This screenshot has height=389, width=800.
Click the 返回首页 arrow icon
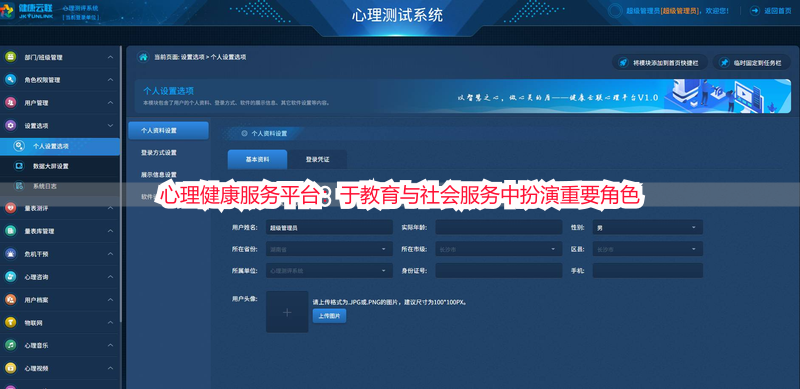[x=755, y=11]
